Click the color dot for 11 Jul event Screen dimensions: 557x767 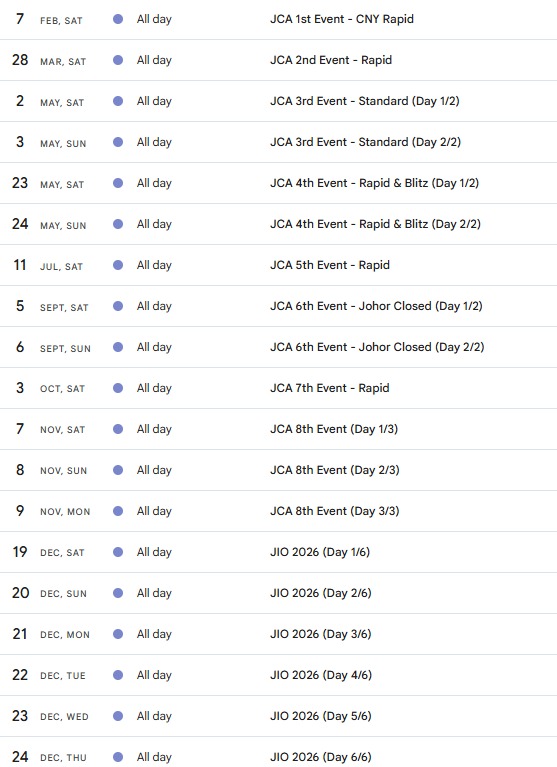pyautogui.click(x=118, y=265)
